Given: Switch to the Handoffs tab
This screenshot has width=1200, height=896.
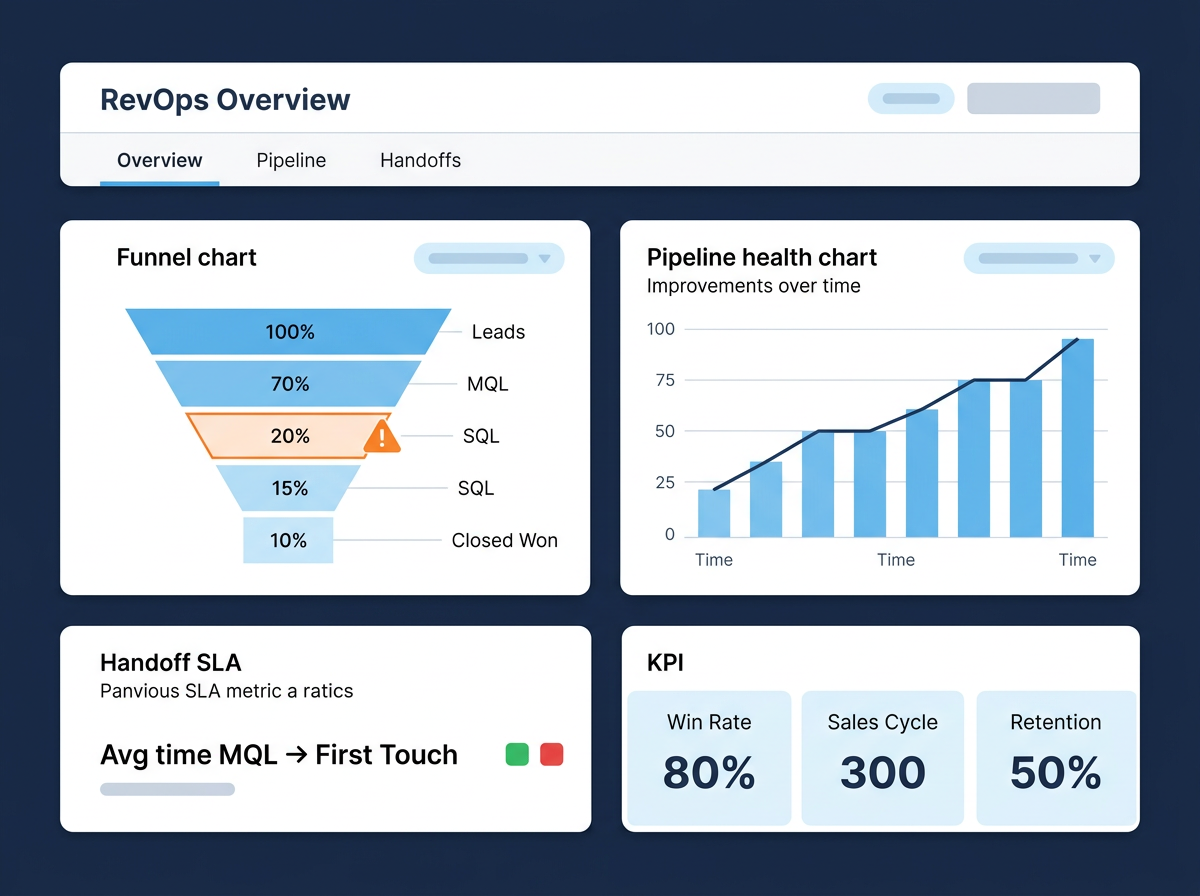Looking at the screenshot, I should click(x=421, y=160).
